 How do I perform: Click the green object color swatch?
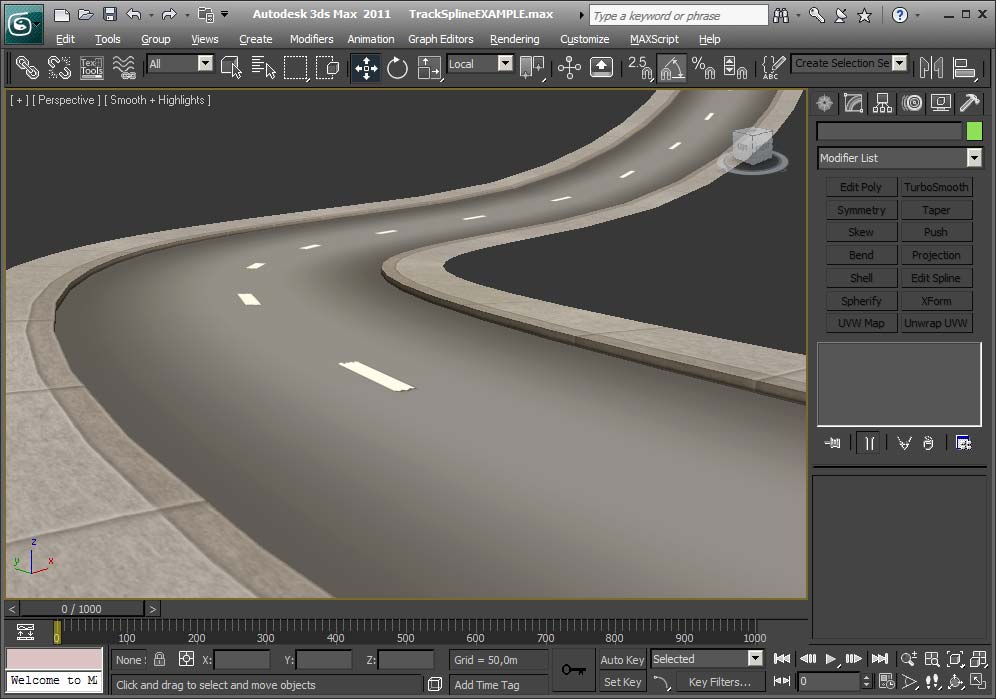click(x=975, y=131)
